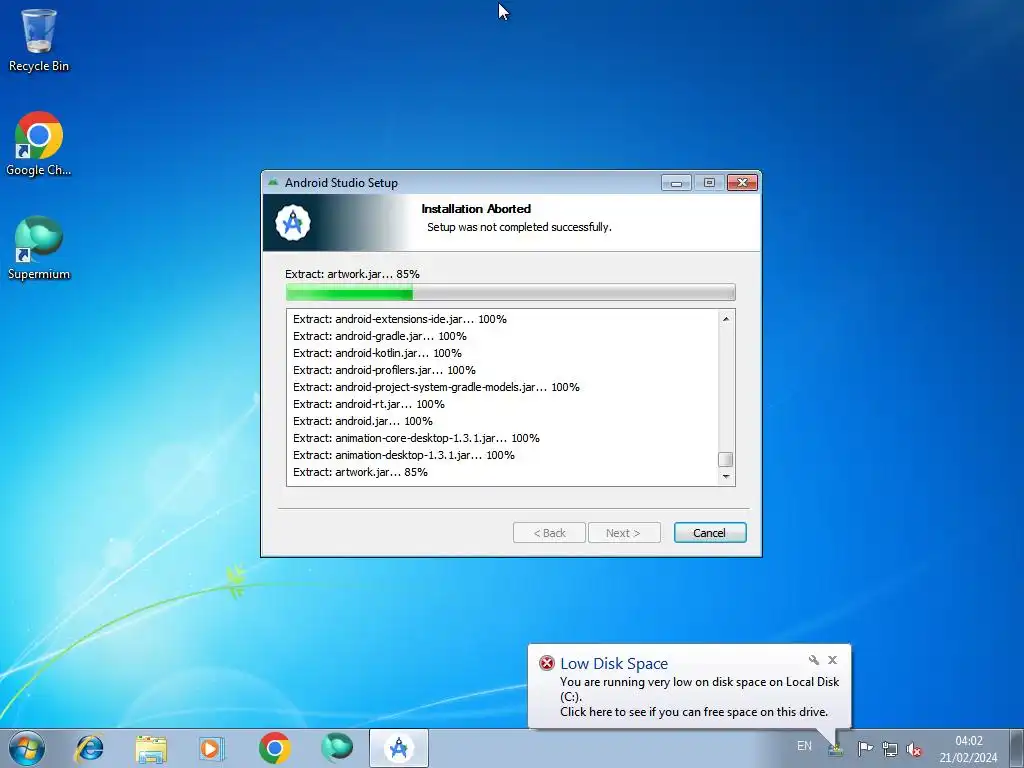Screen dimensions: 1024x768
Task: Click the Android Studio Setup window title
Action: (x=341, y=183)
